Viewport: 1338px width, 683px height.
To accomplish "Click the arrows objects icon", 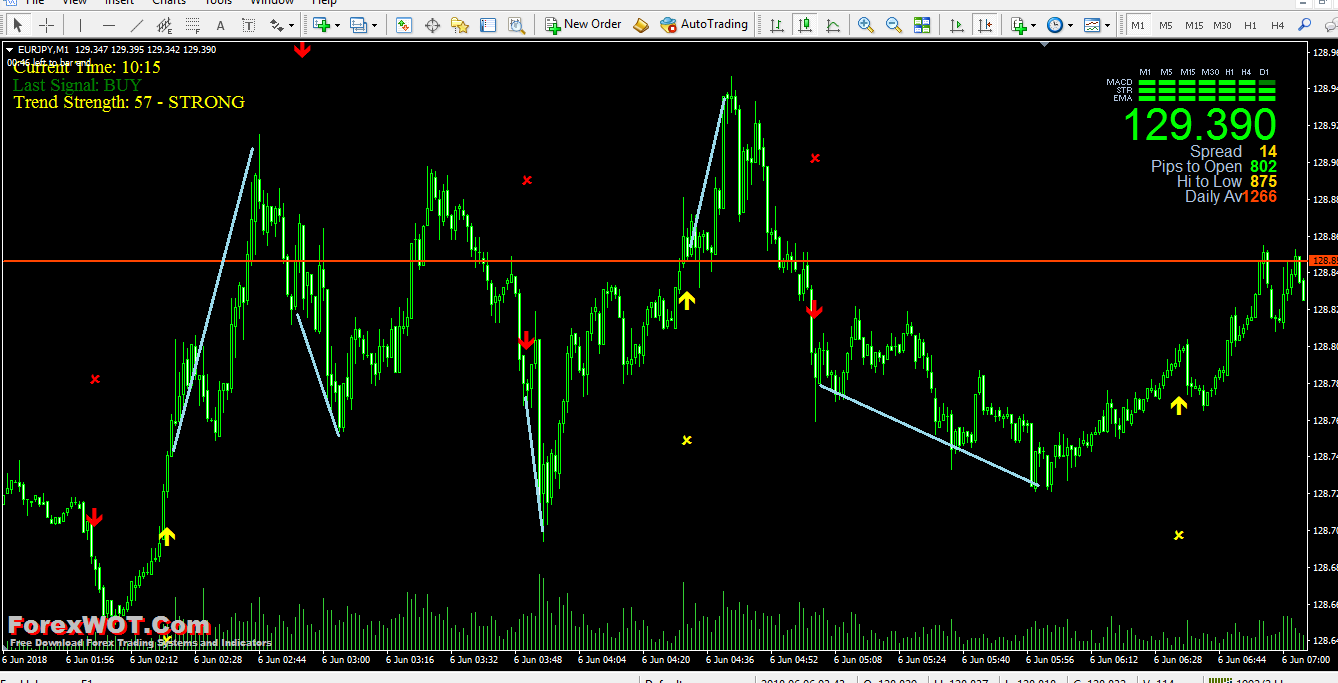I will 276,24.
